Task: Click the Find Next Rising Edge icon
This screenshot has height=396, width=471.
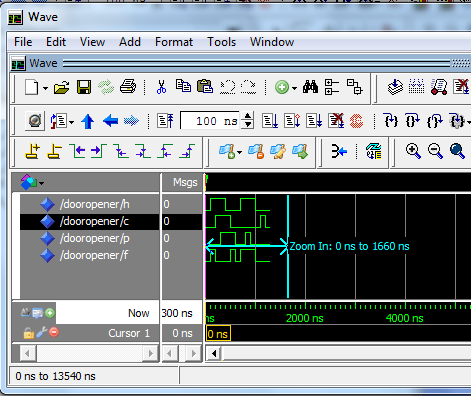Action: [x=187, y=151]
